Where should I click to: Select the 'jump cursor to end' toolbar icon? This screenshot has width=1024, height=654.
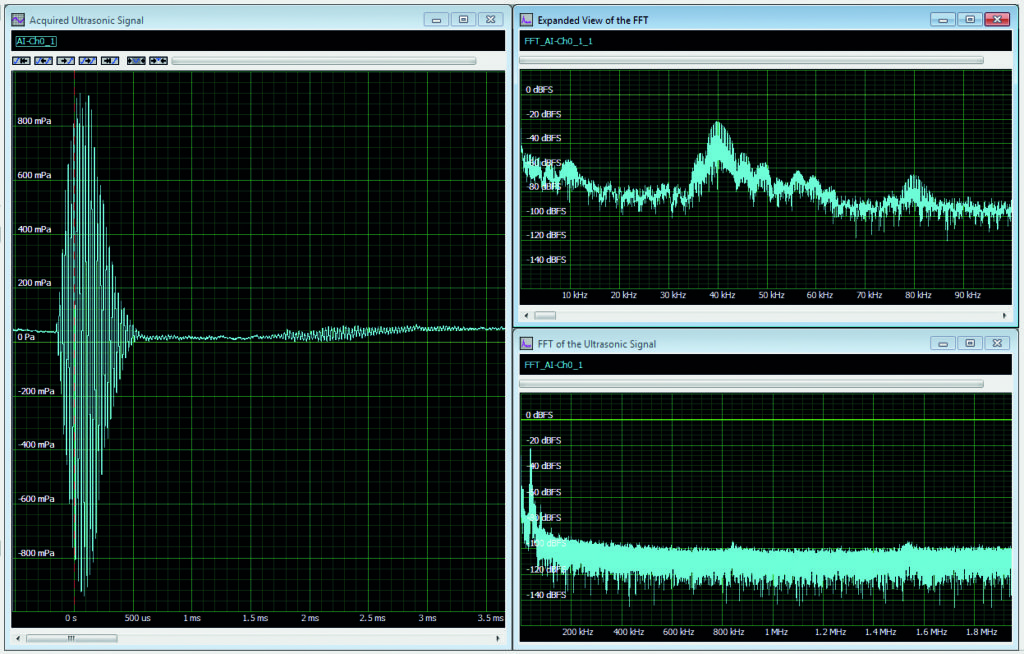click(110, 60)
